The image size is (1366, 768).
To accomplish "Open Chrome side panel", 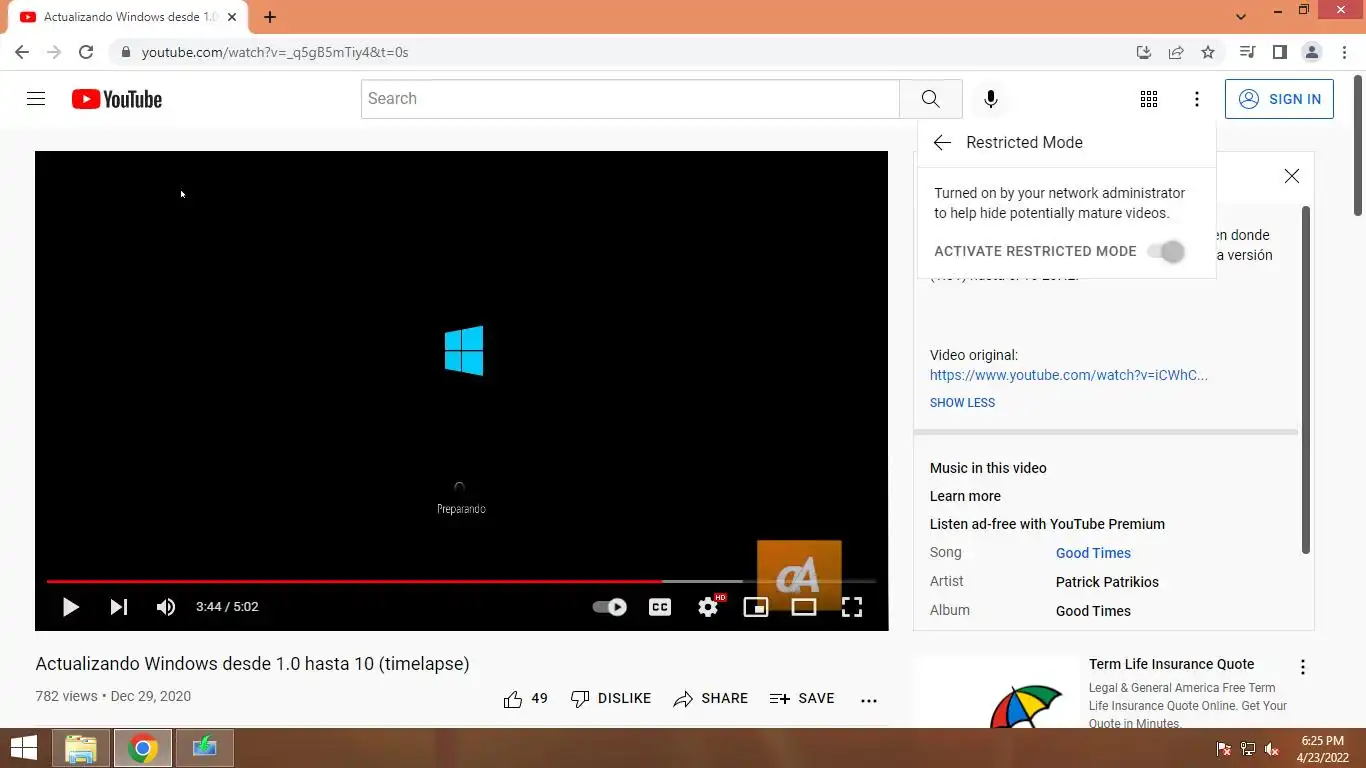I will click(1279, 52).
